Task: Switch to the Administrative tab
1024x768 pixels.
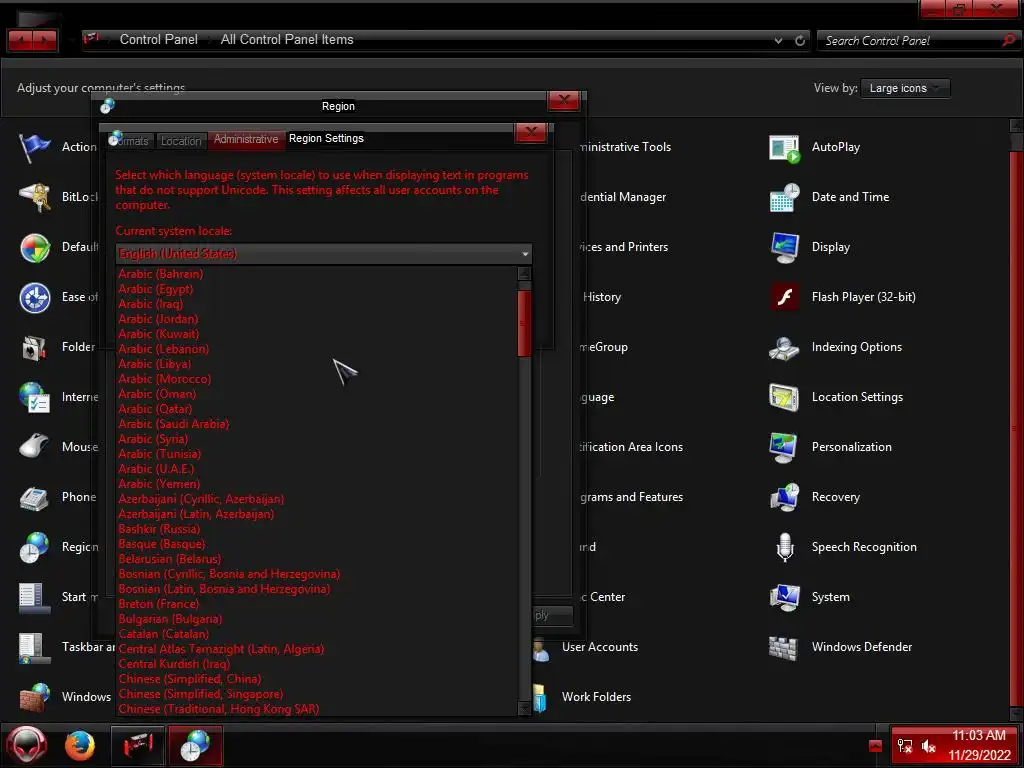Action: (246, 140)
